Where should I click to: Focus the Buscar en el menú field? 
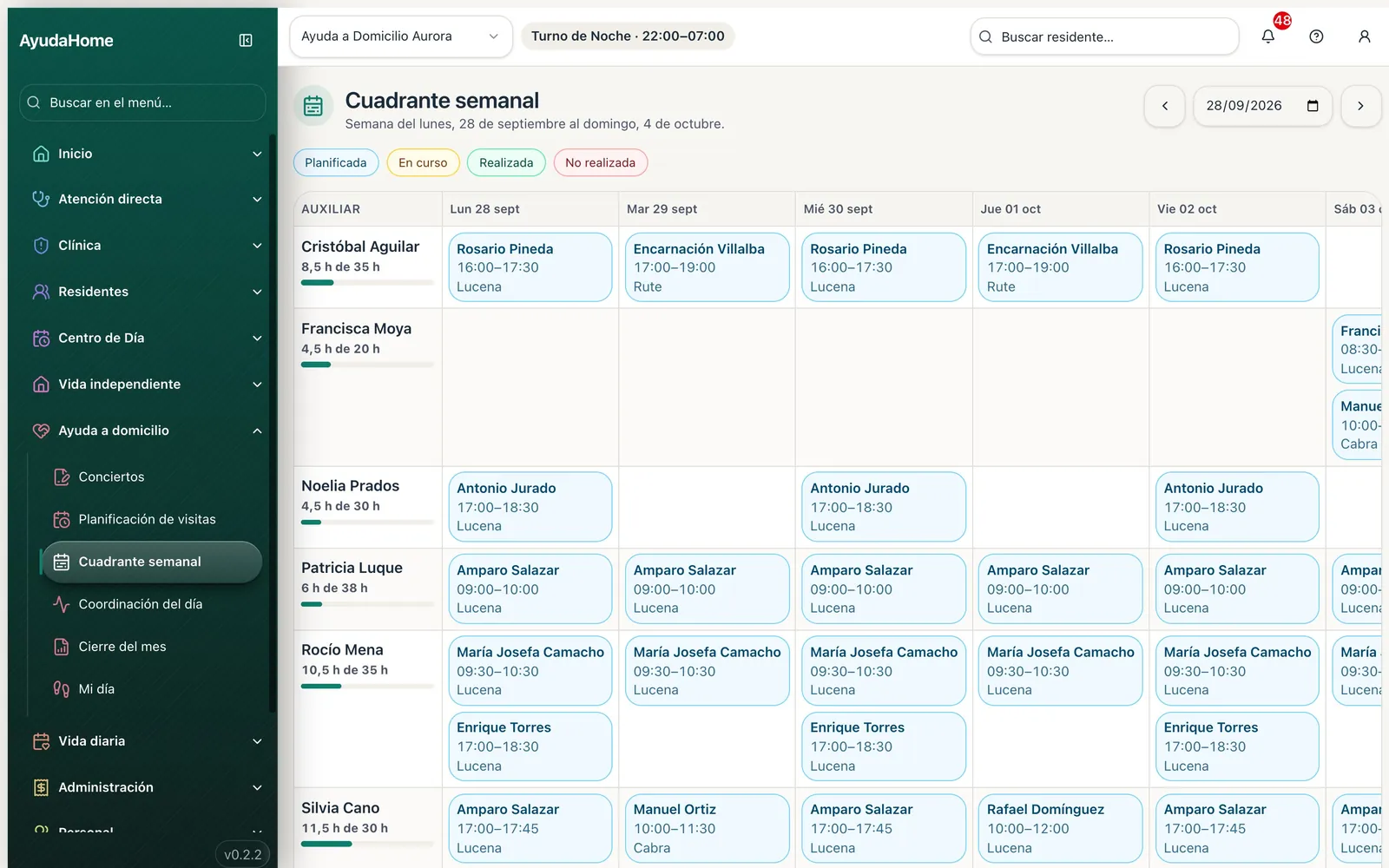(142, 102)
